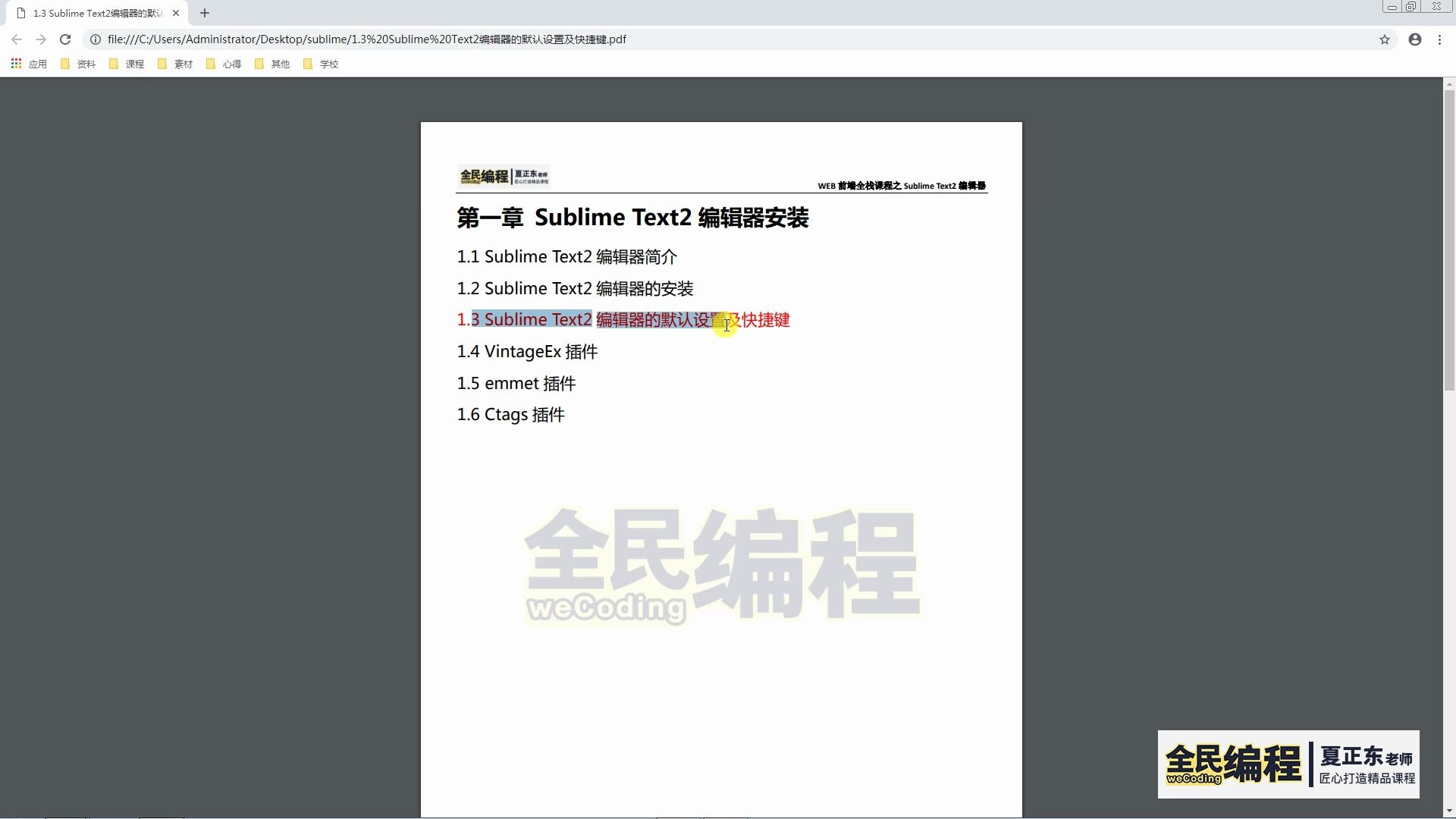The height and width of the screenshot is (819, 1456).
Task: Click the forward navigation arrow
Action: click(41, 39)
